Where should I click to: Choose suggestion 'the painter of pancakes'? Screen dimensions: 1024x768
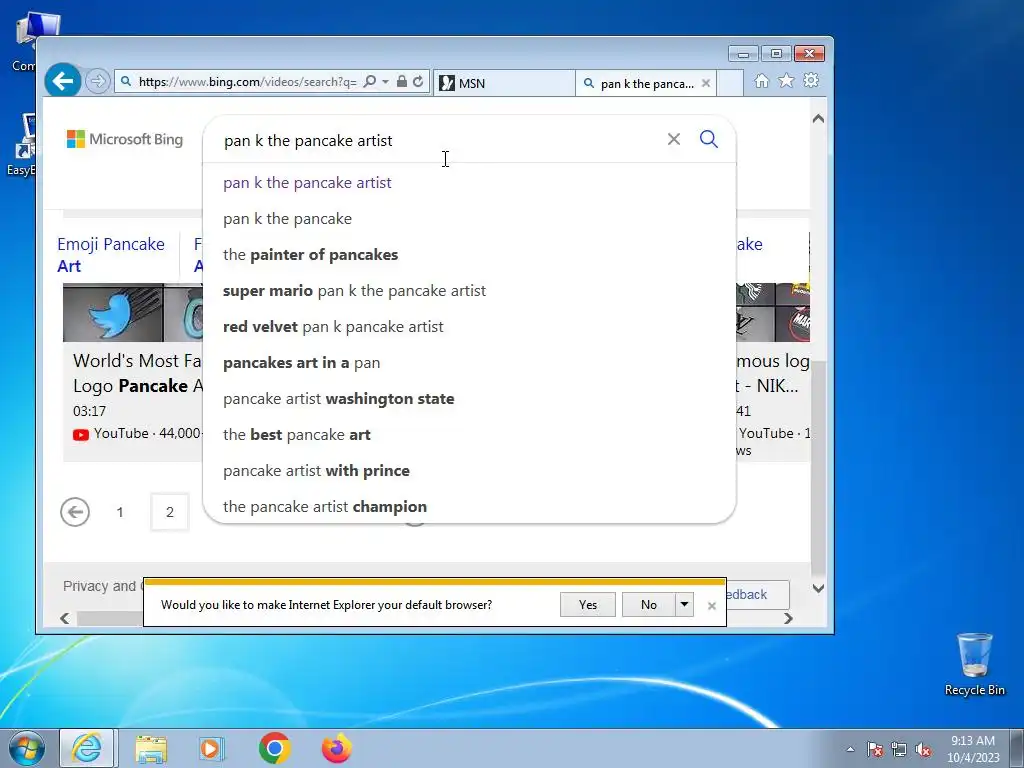[469, 255]
